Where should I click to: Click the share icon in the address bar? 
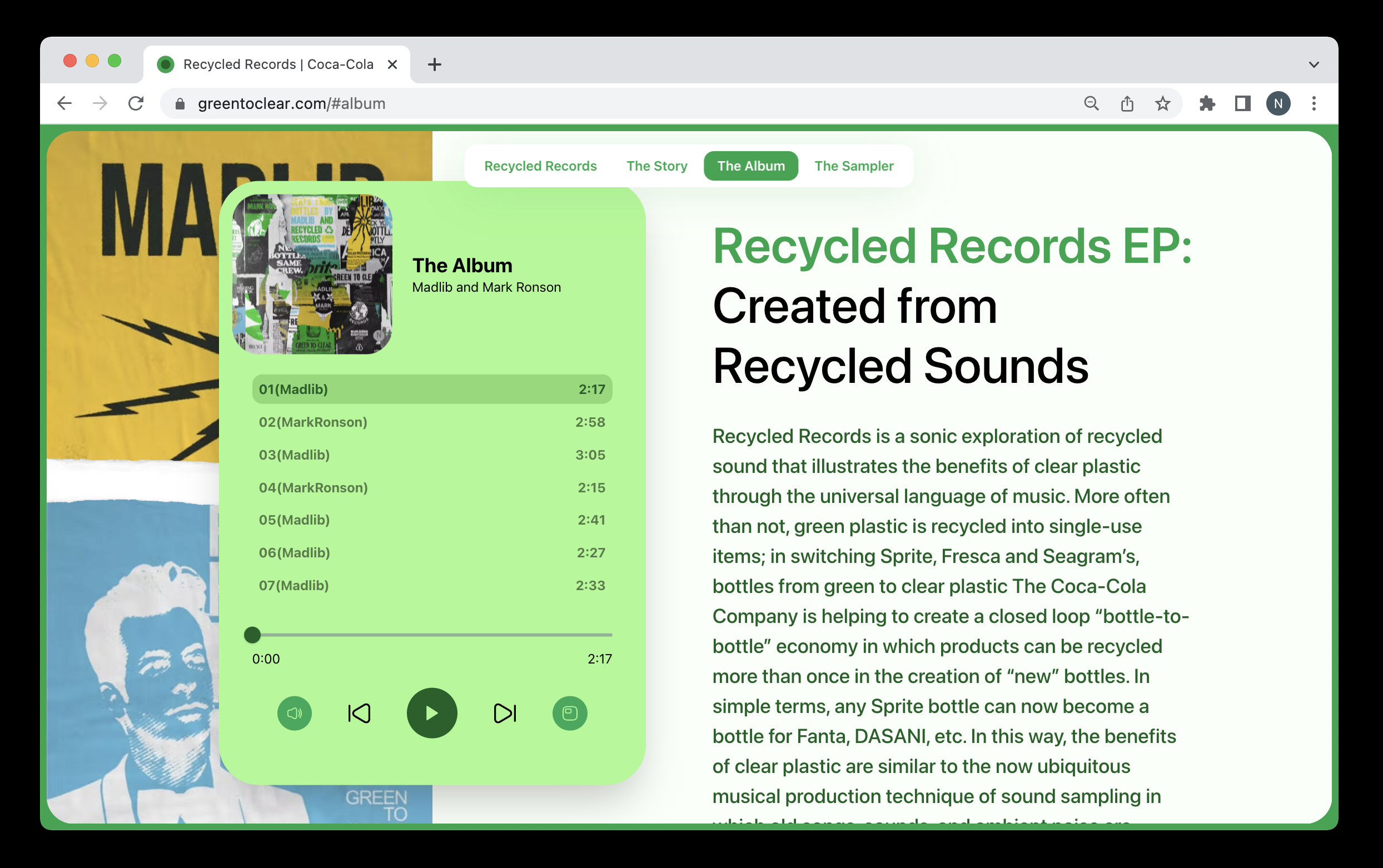[x=1126, y=103]
